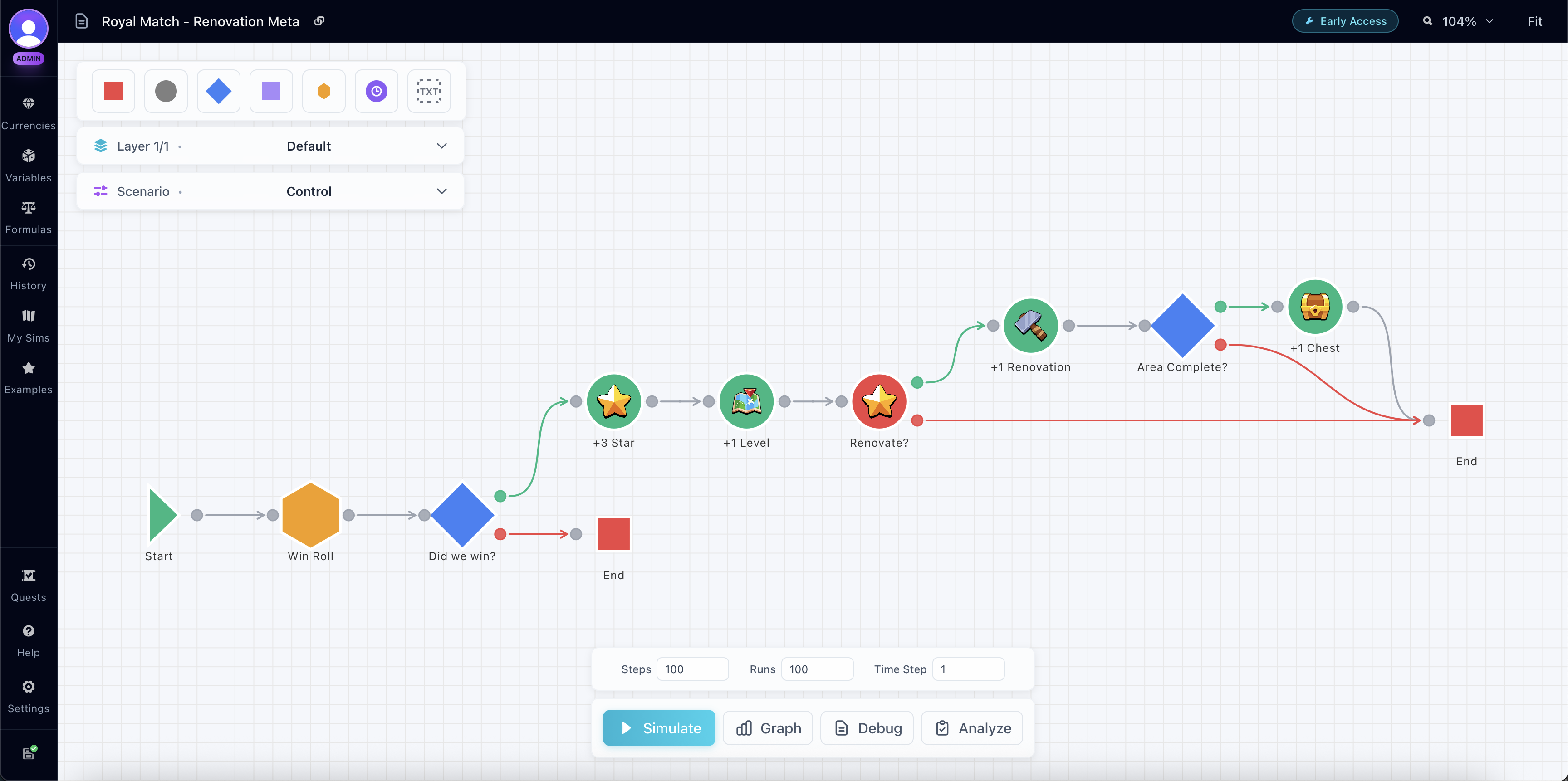Select the gray circle node tool

(x=166, y=91)
